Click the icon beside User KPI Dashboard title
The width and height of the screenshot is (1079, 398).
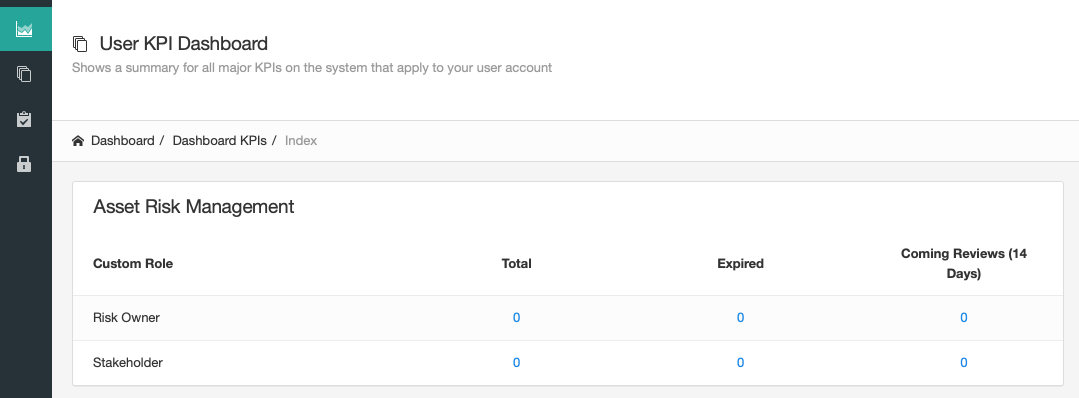click(x=80, y=44)
